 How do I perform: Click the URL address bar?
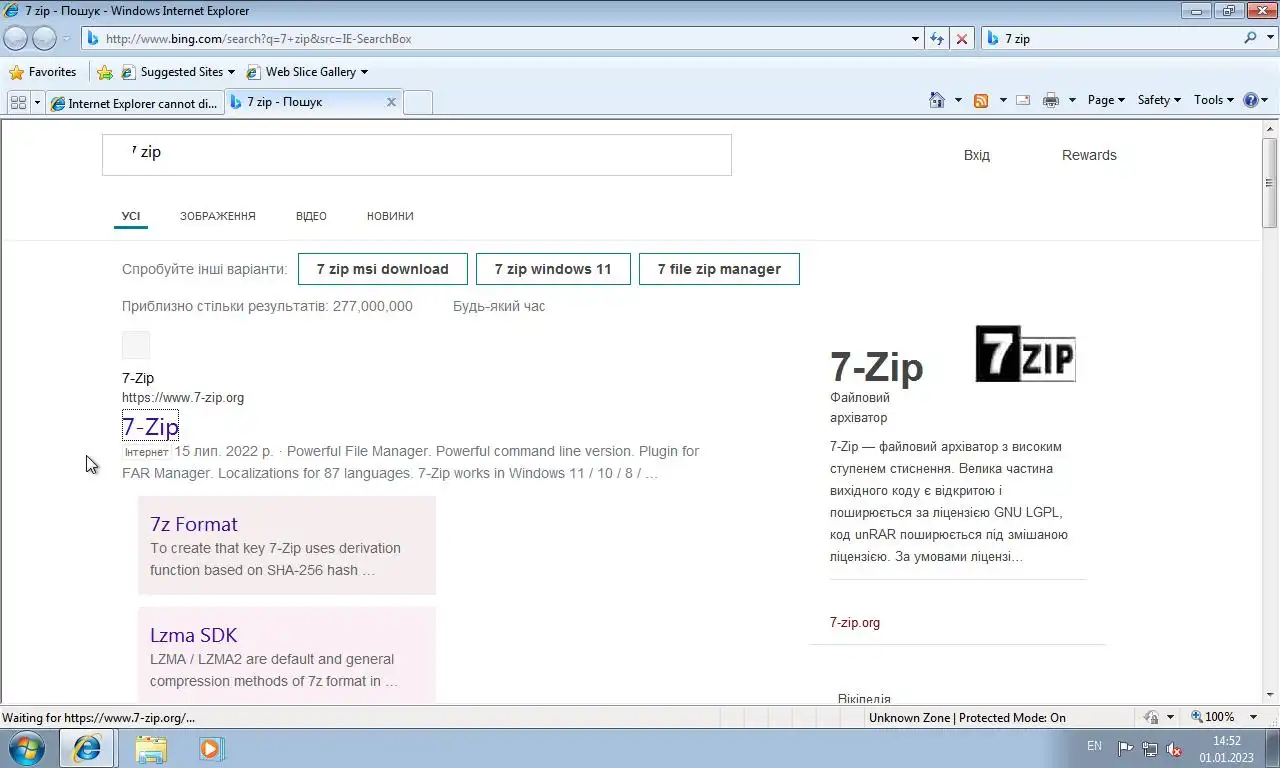pyautogui.click(x=496, y=39)
